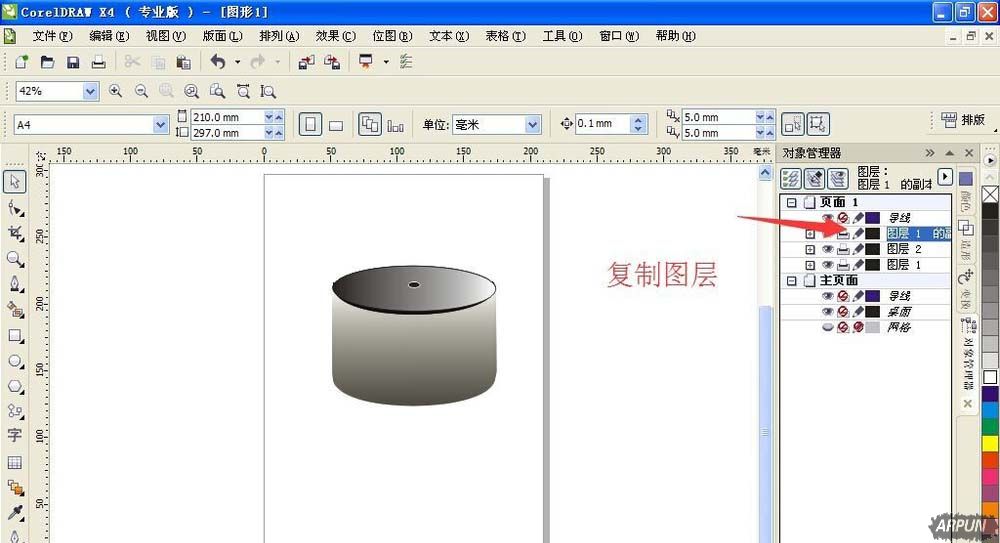Click the page width 210.0 mm field

pyautogui.click(x=226, y=117)
